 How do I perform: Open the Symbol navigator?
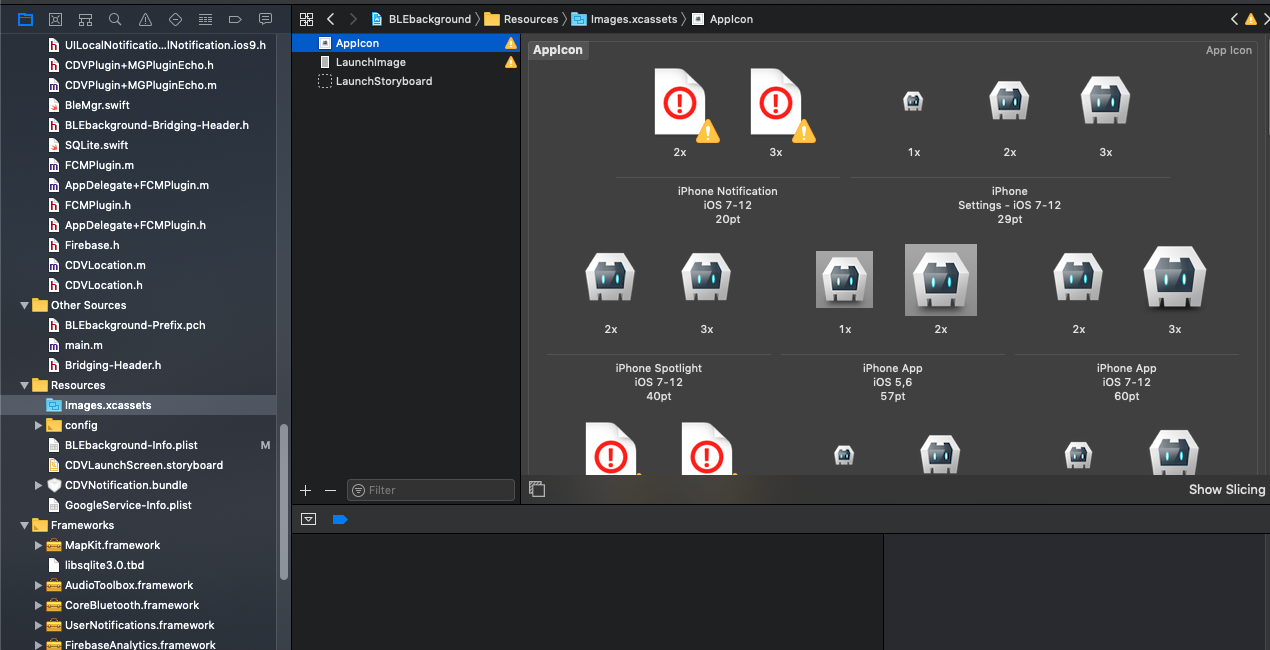[85, 19]
